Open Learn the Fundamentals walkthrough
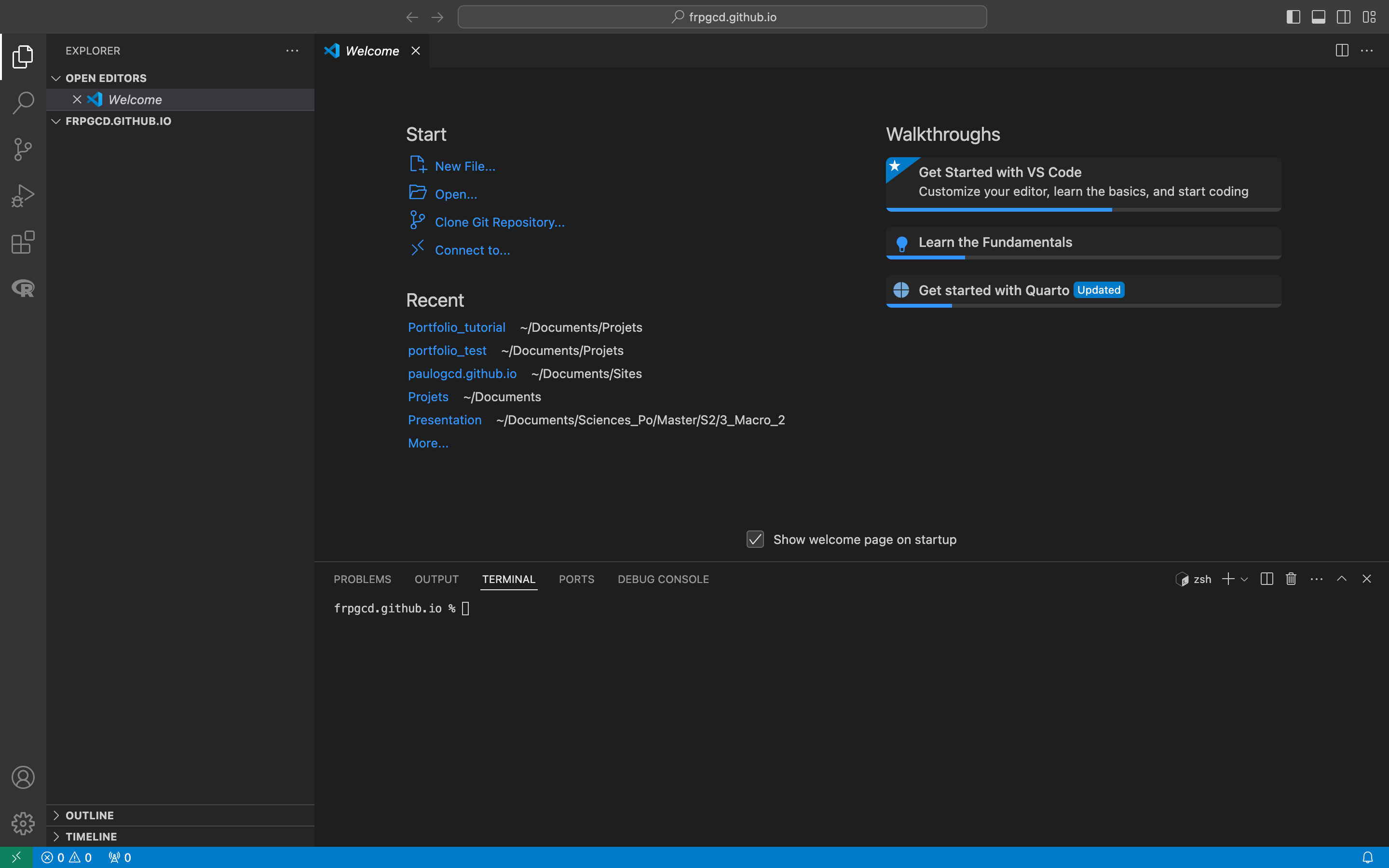The height and width of the screenshot is (868, 1389). pos(1083,243)
